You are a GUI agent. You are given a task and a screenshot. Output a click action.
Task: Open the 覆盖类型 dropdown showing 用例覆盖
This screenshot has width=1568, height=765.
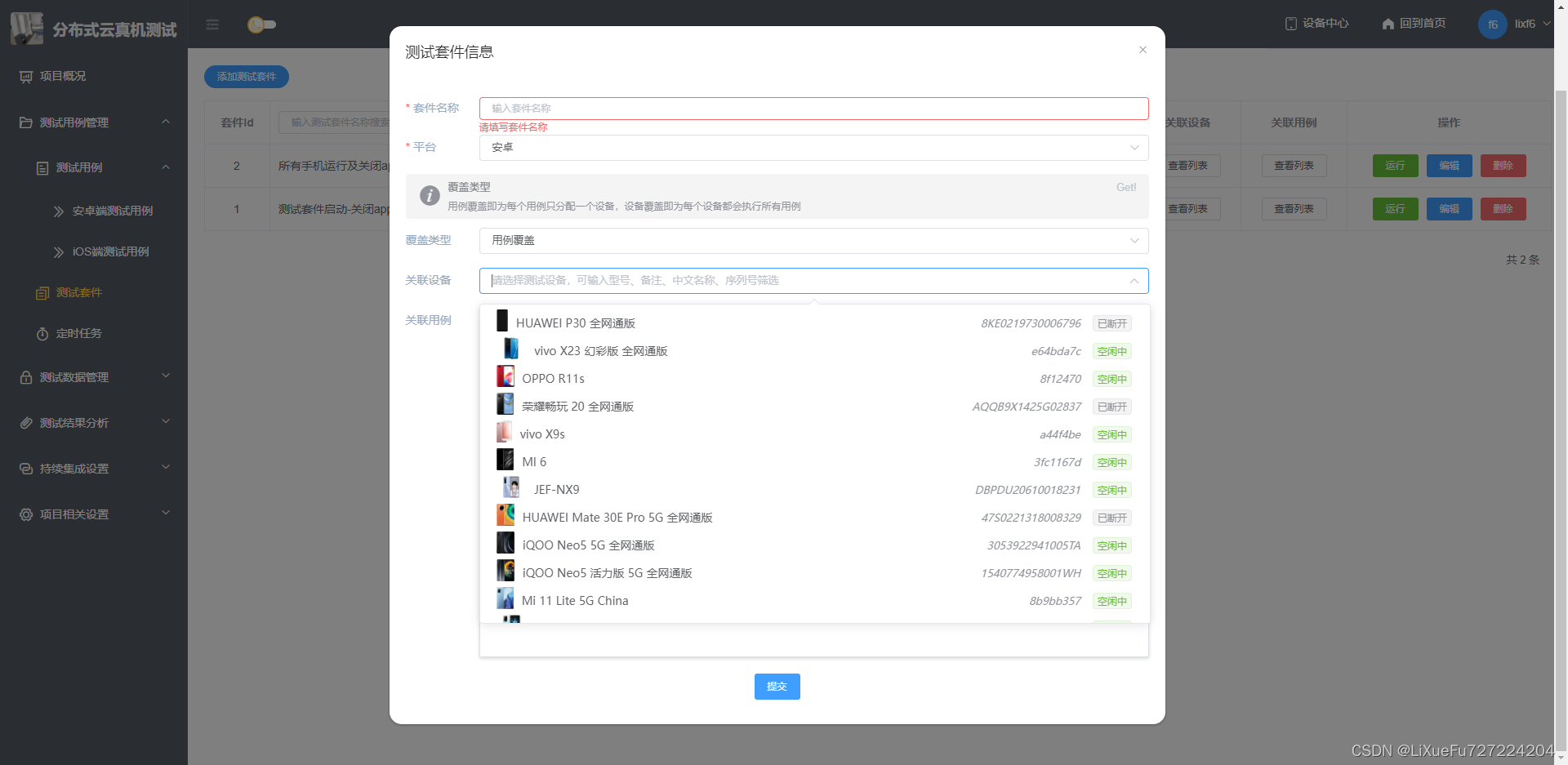coord(813,241)
